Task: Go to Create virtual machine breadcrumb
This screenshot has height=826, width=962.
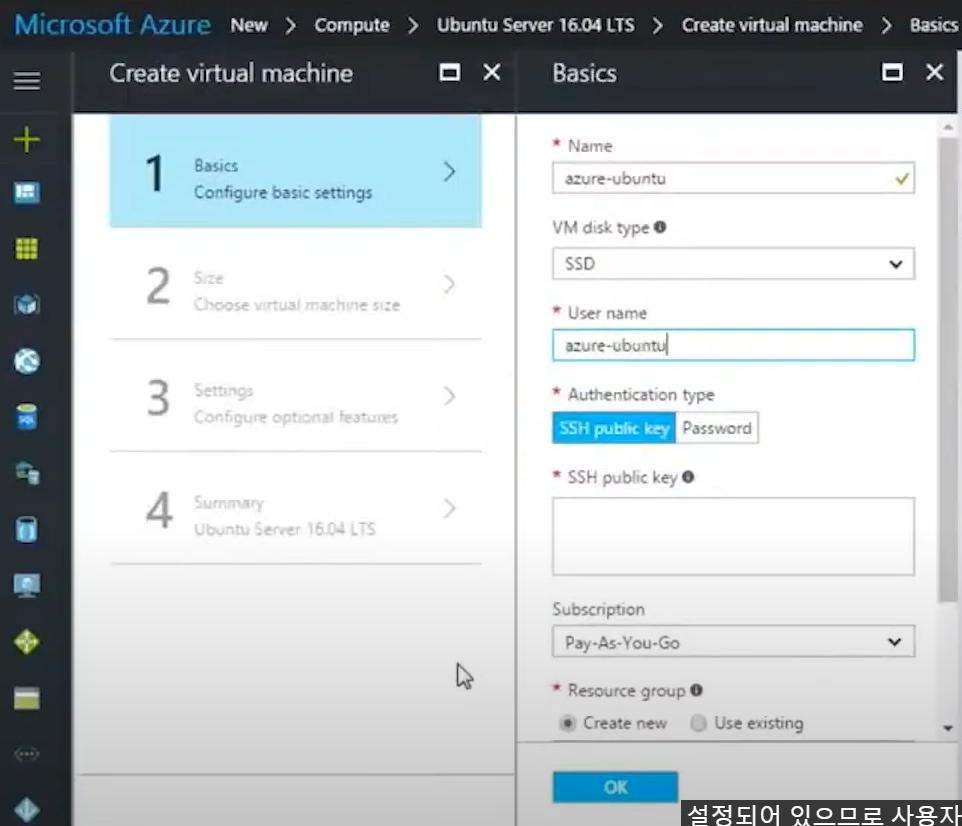Action: click(x=772, y=25)
